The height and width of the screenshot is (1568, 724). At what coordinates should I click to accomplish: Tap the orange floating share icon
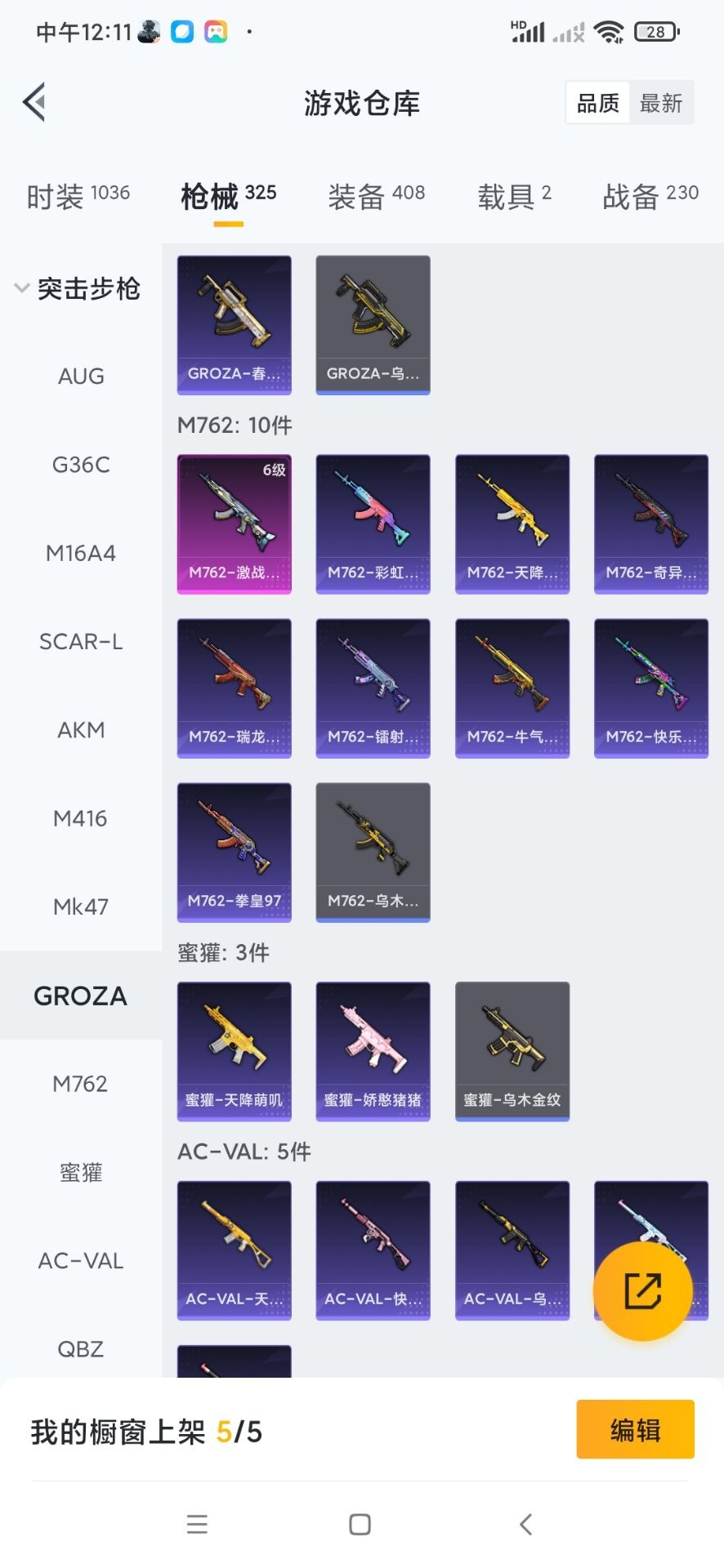pos(643,1291)
